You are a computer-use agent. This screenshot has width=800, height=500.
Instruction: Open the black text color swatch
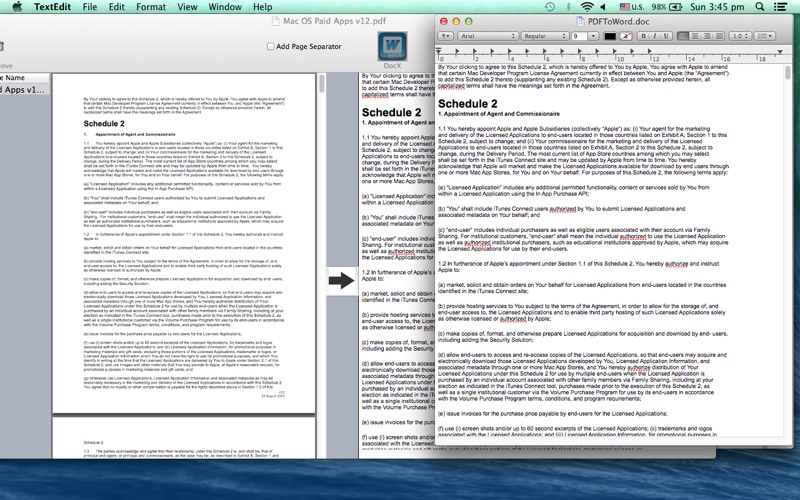point(610,36)
